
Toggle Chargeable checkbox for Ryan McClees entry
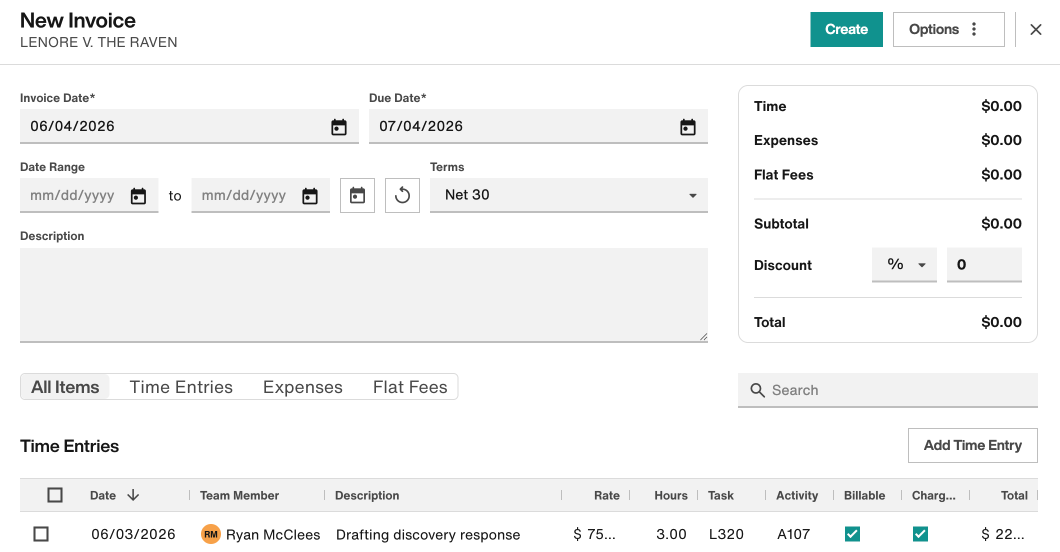pyautogui.click(x=920, y=534)
